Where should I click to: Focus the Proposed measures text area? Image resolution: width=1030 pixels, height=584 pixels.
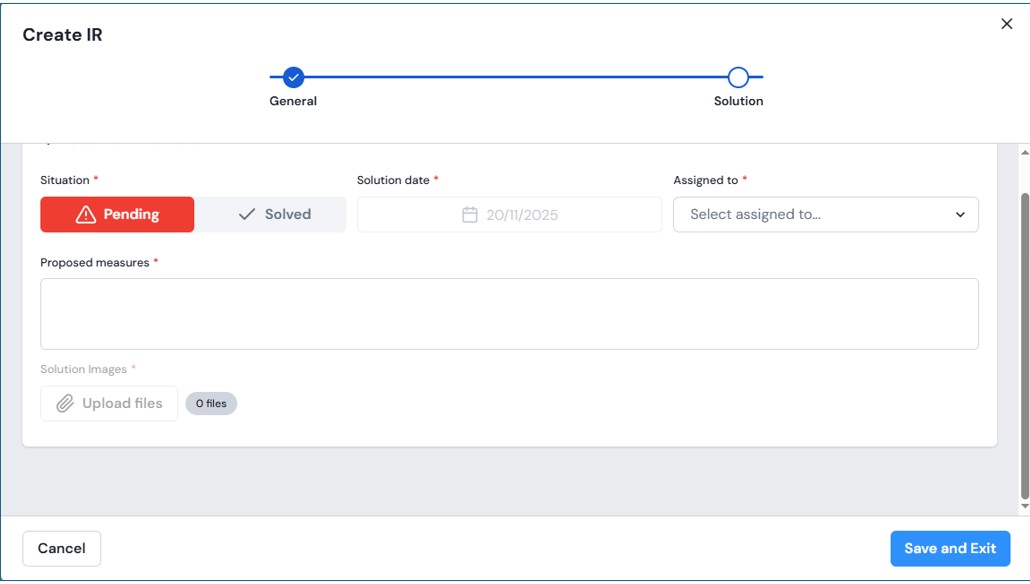coord(509,314)
